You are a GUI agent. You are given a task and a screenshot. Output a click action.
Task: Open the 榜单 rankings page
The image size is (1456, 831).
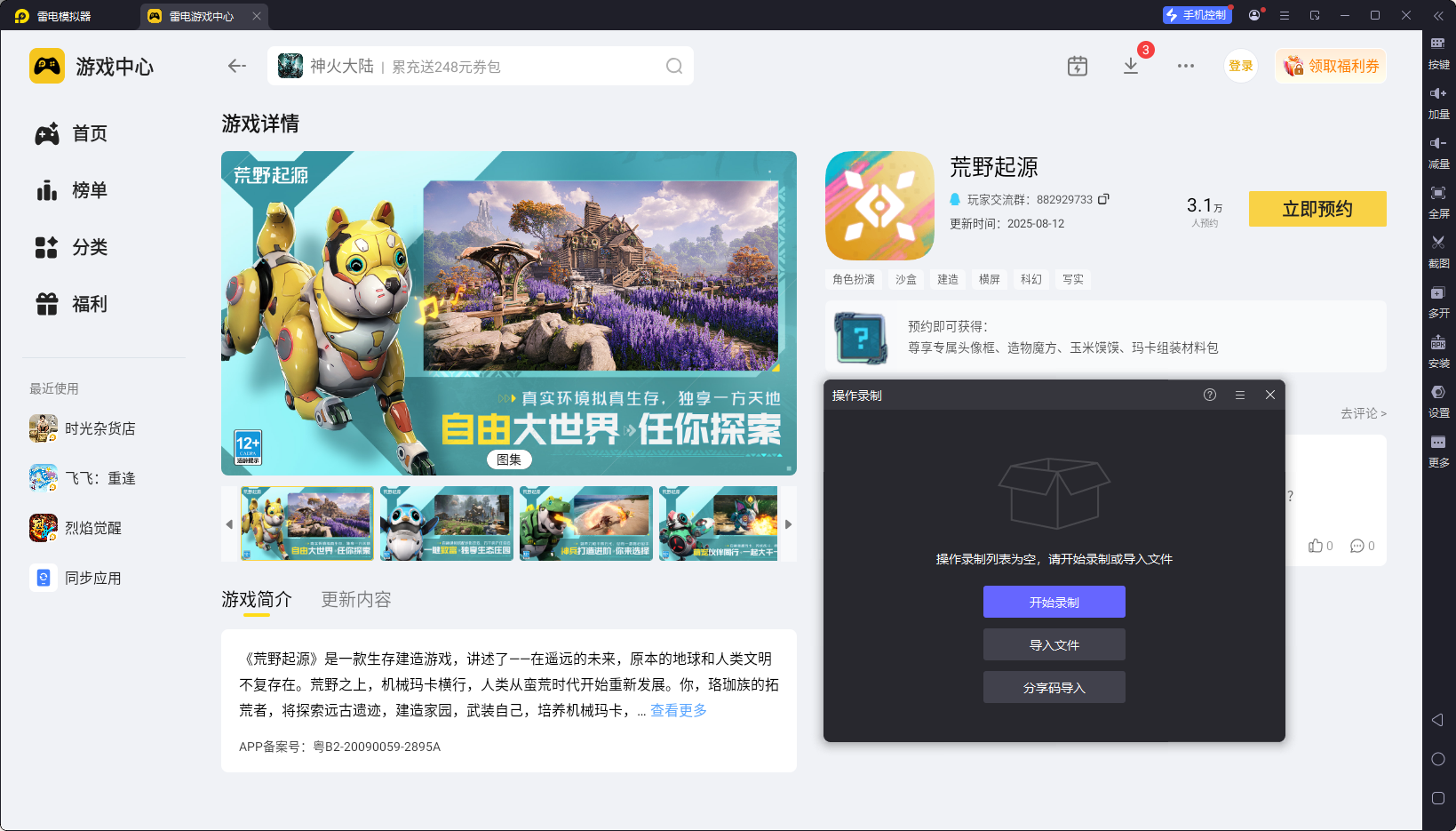coord(71,190)
